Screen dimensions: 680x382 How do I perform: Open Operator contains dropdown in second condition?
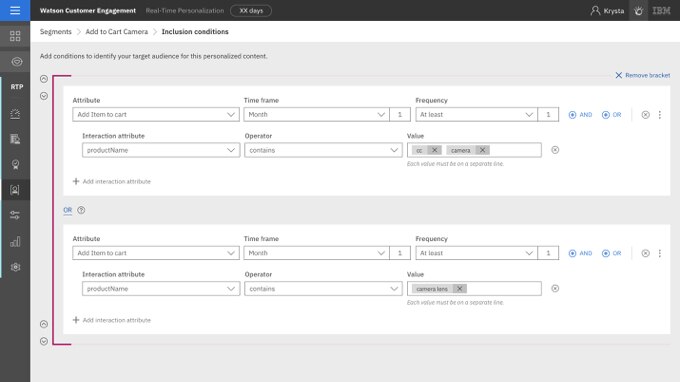click(x=323, y=289)
